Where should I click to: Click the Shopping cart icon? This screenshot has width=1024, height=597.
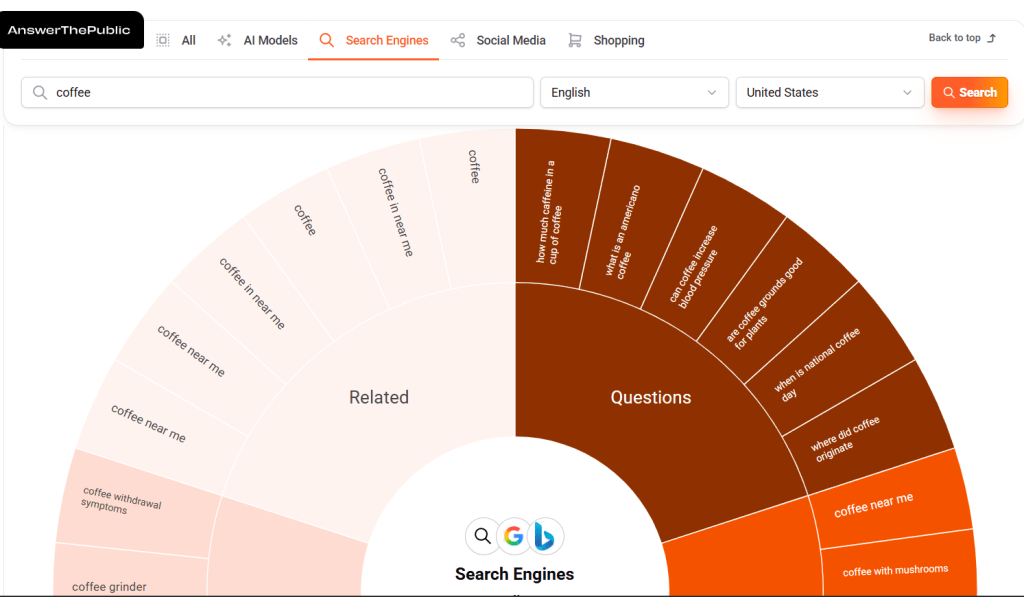tap(575, 40)
